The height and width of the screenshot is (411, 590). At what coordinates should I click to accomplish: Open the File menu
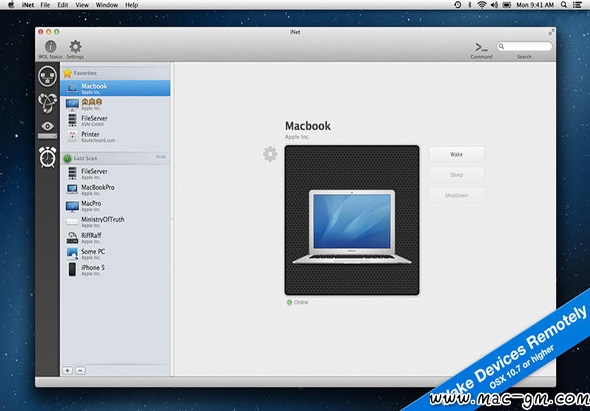click(x=45, y=5)
